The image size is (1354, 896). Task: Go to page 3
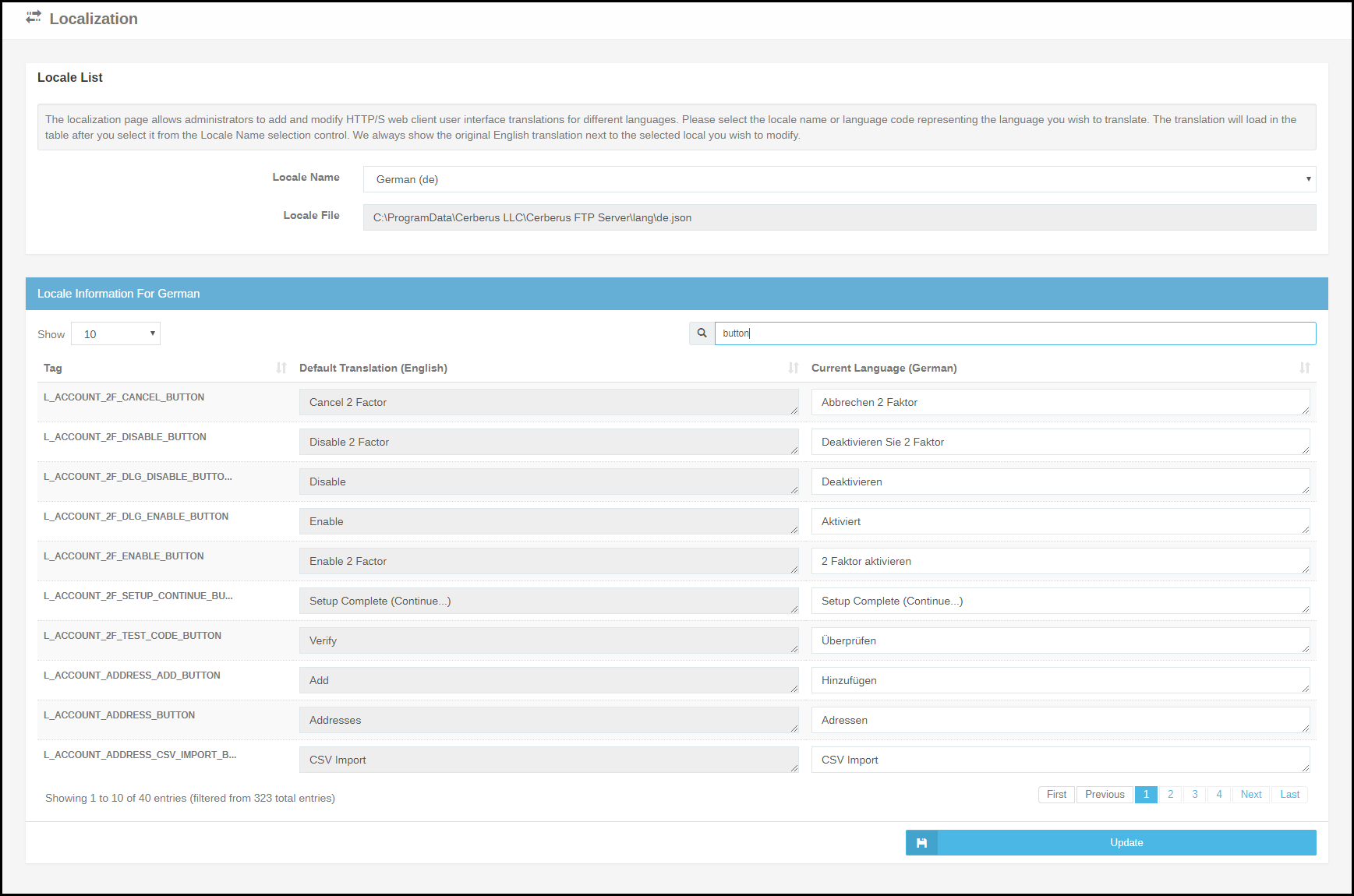pyautogui.click(x=1195, y=795)
